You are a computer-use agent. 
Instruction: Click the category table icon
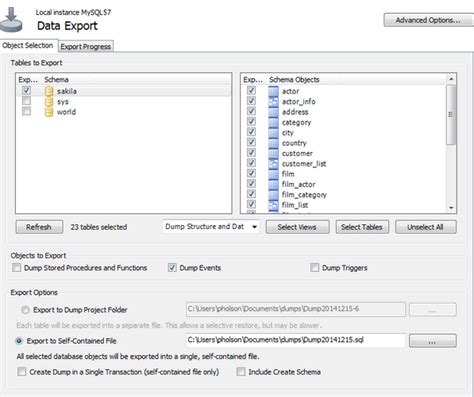pyautogui.click(x=273, y=122)
